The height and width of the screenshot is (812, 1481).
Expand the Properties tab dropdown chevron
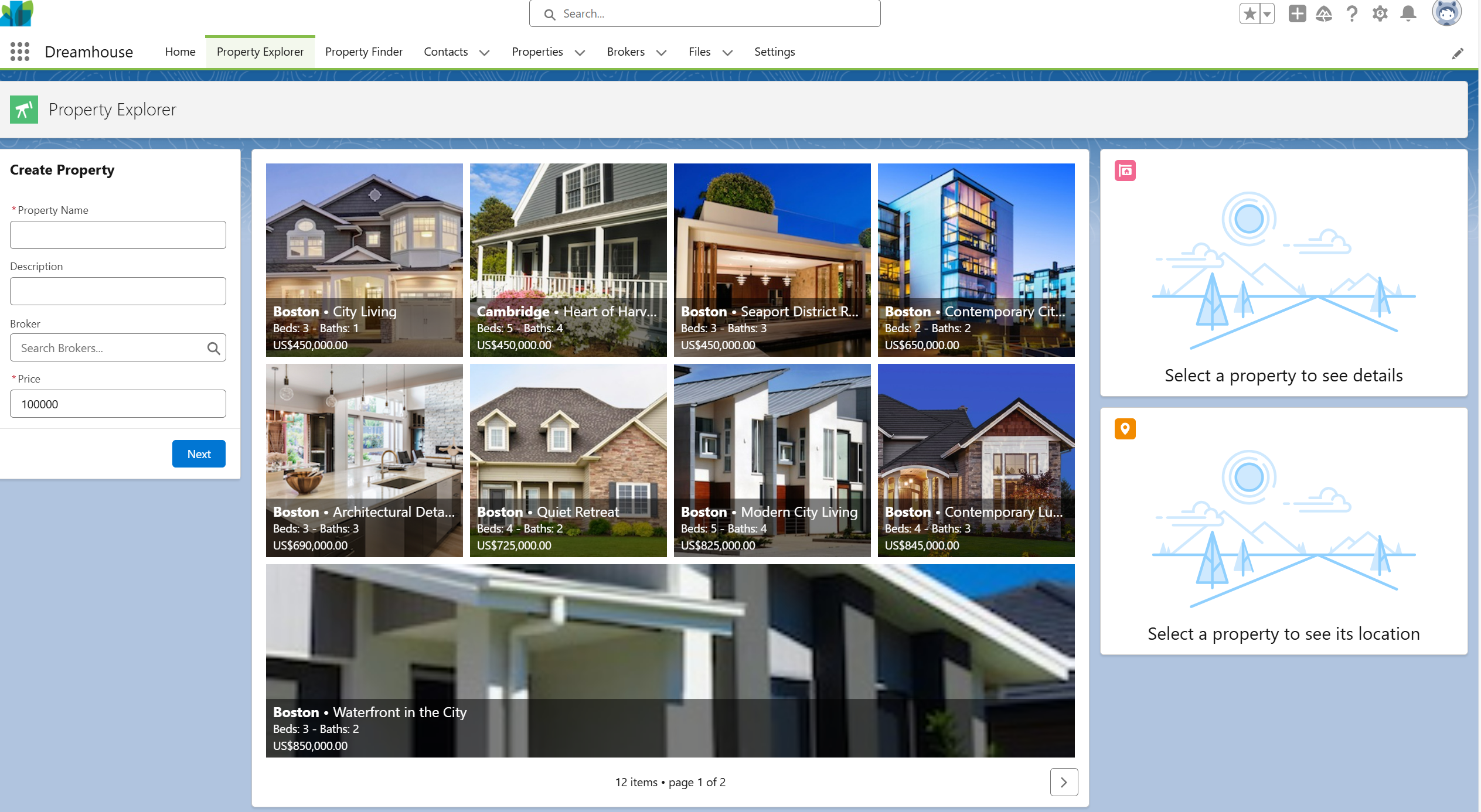(x=580, y=52)
